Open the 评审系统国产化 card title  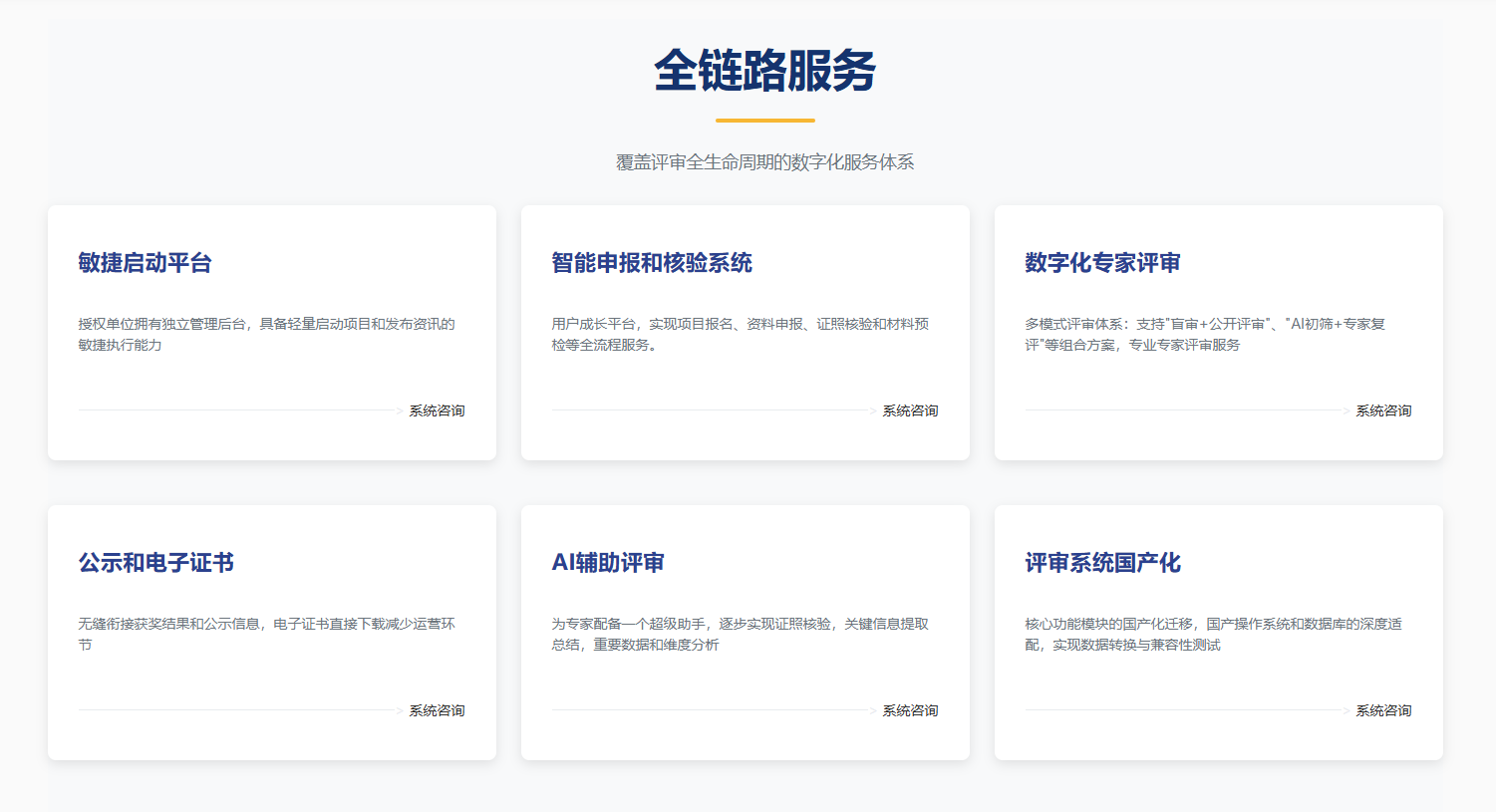tap(1102, 563)
